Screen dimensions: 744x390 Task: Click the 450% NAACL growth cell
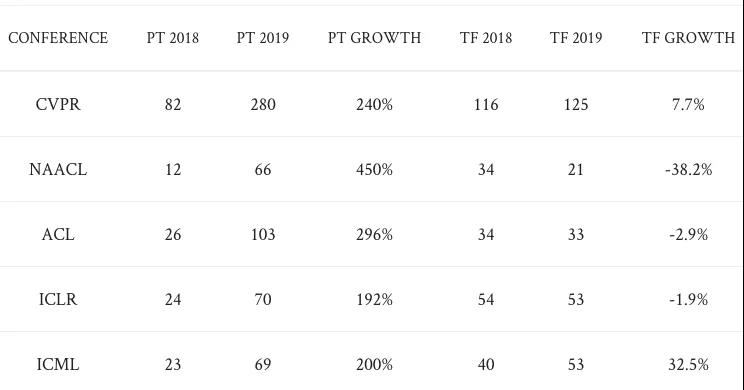(374, 169)
